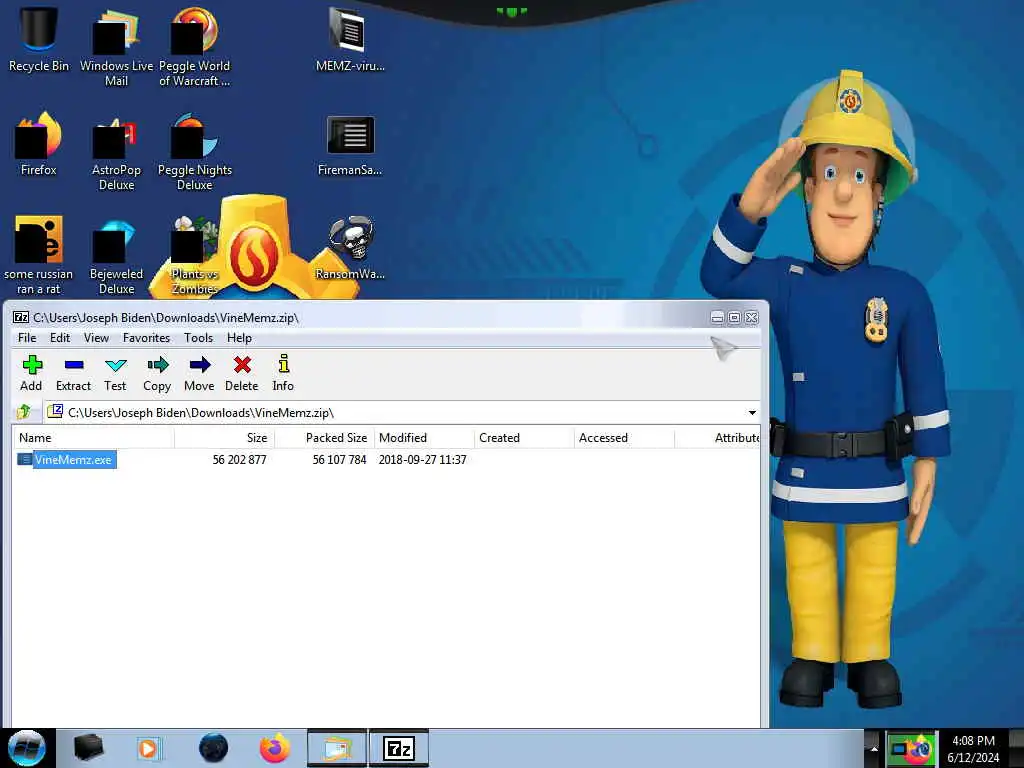This screenshot has width=1024, height=768.
Task: Sort files by Size column header
Action: click(x=224, y=438)
